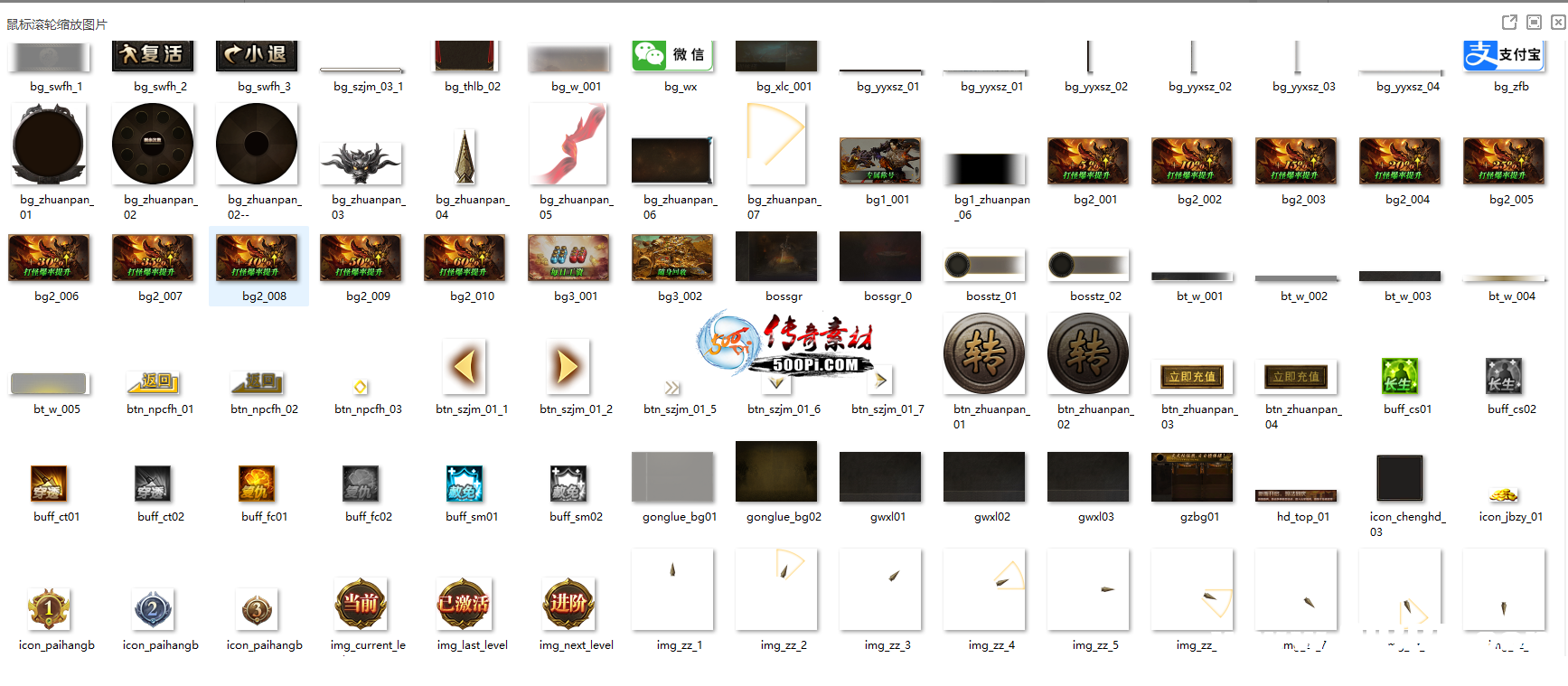Select the bt_w_003 dark bar
The image size is (1568, 686).
click(x=1400, y=276)
